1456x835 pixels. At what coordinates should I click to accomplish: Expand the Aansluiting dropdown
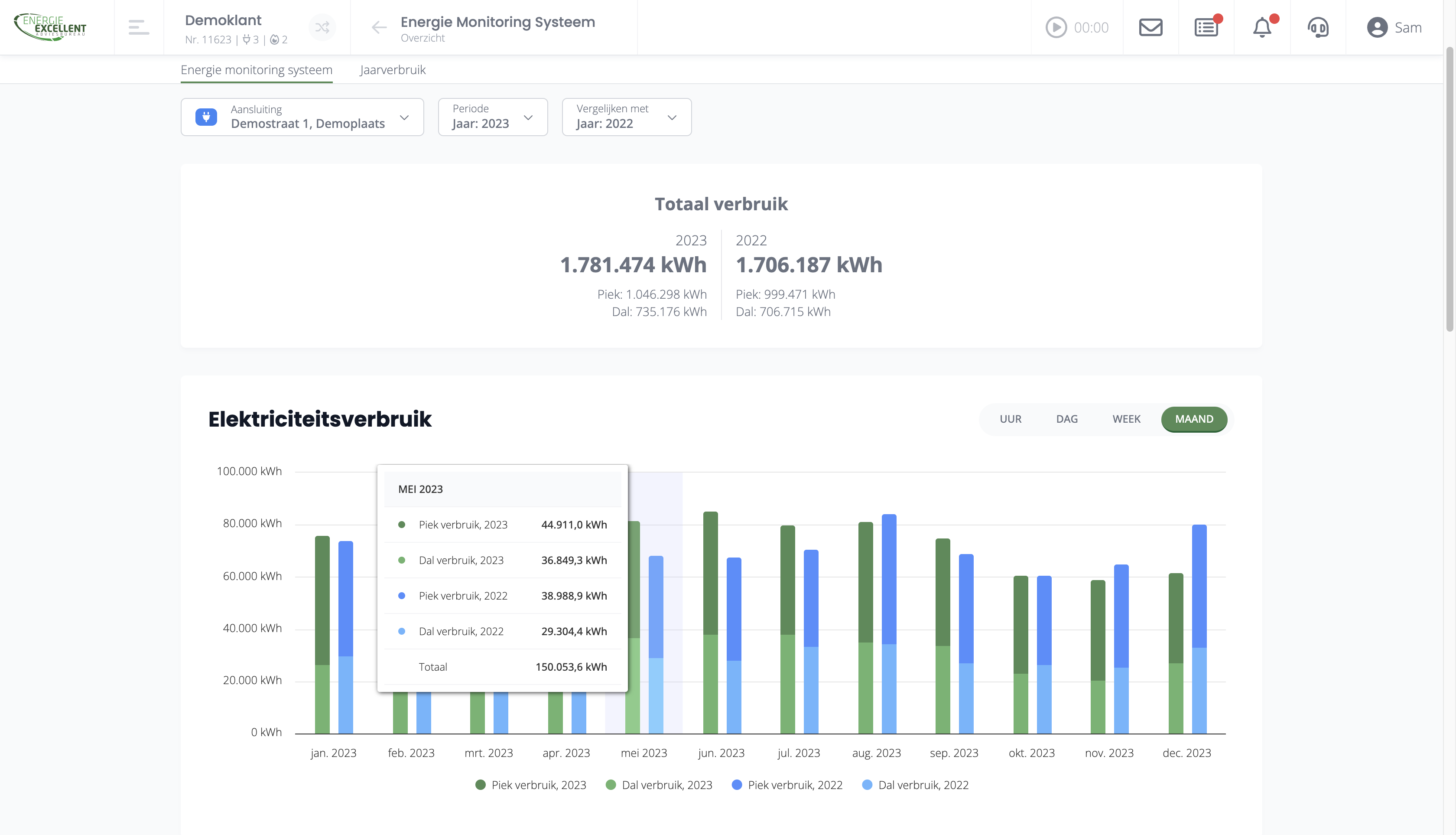302,117
